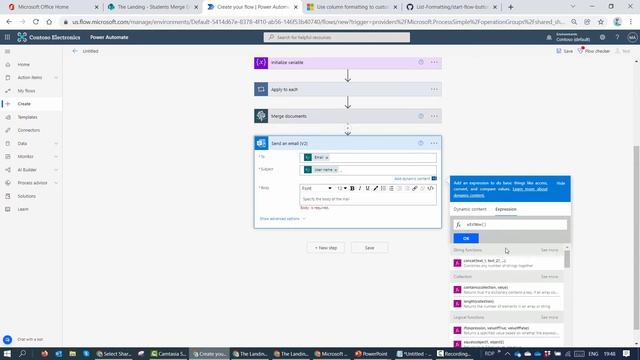Click the Initialize variable step icon
640x360 pixels.
[261, 62]
